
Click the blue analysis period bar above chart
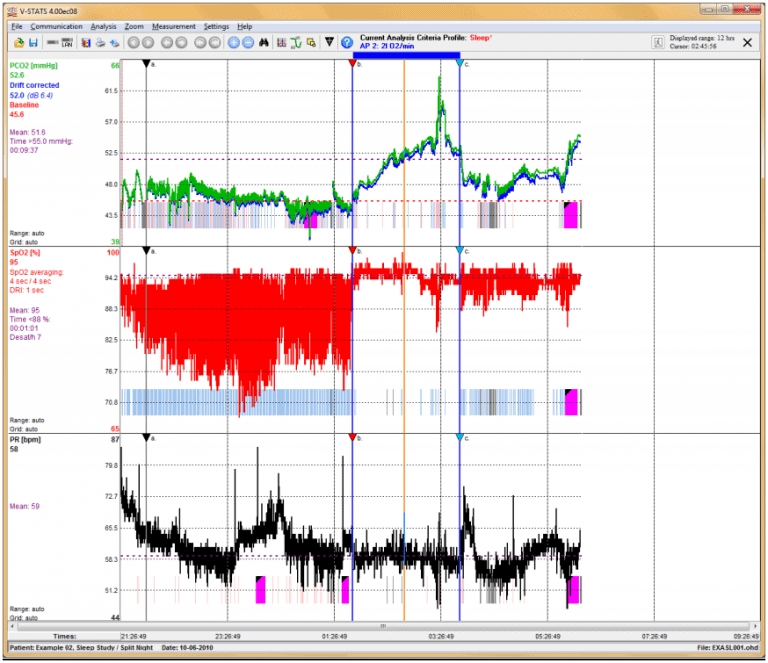tap(406, 55)
